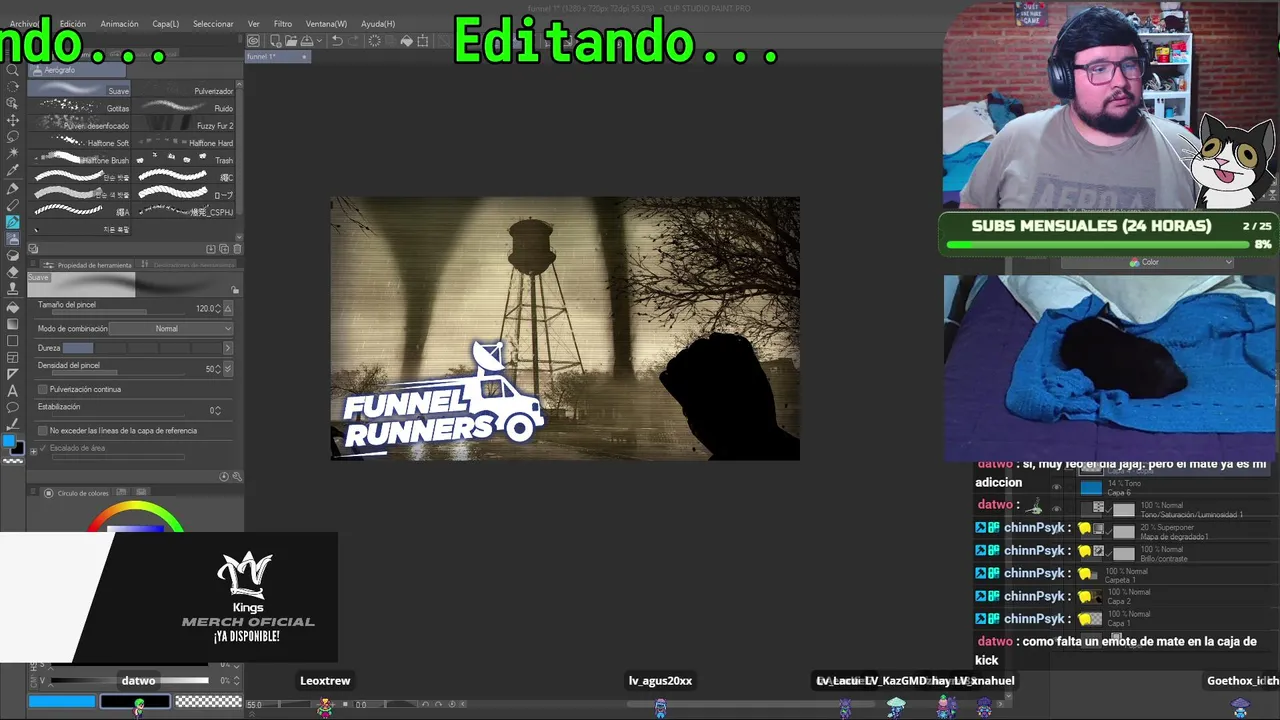Create a new canvas from command bar

(274, 41)
